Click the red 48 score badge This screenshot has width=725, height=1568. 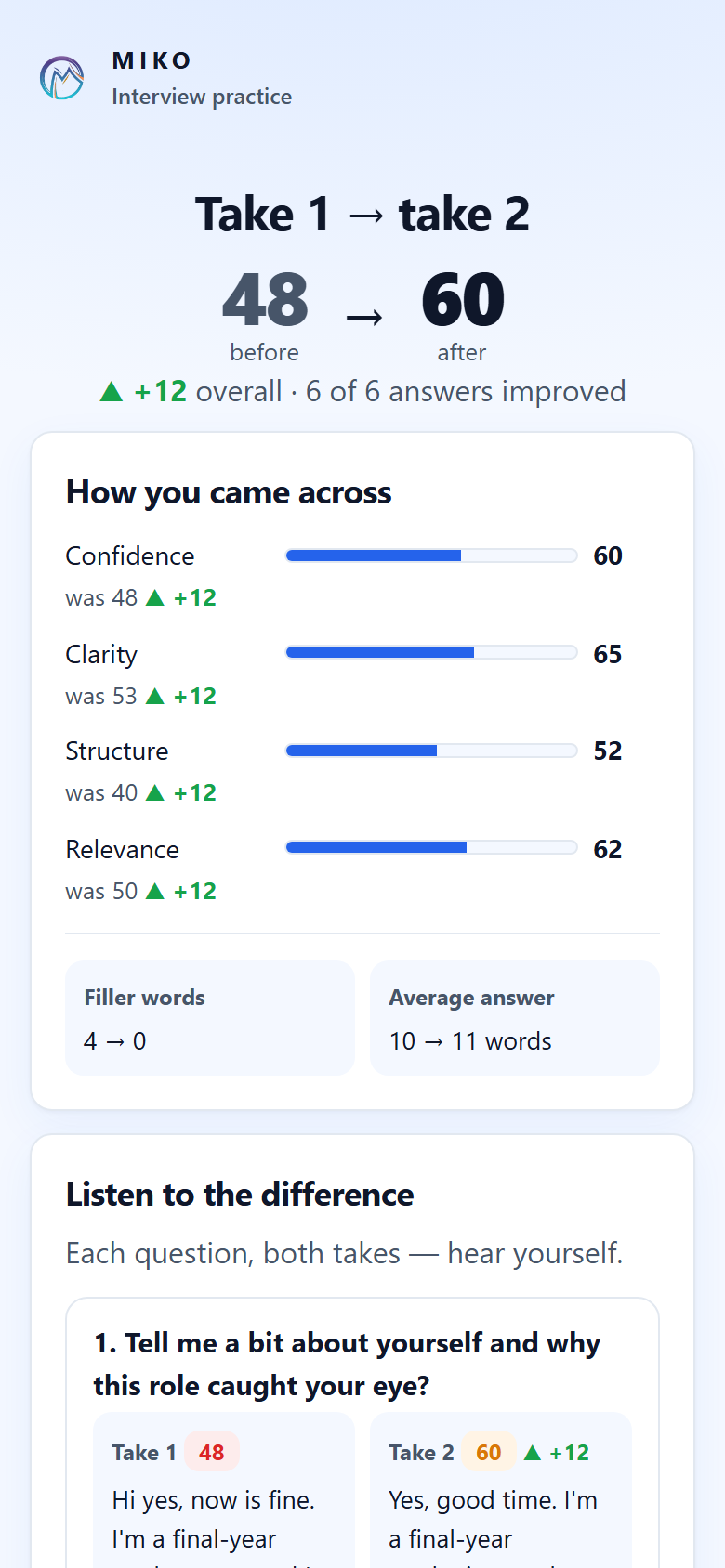coord(212,1452)
